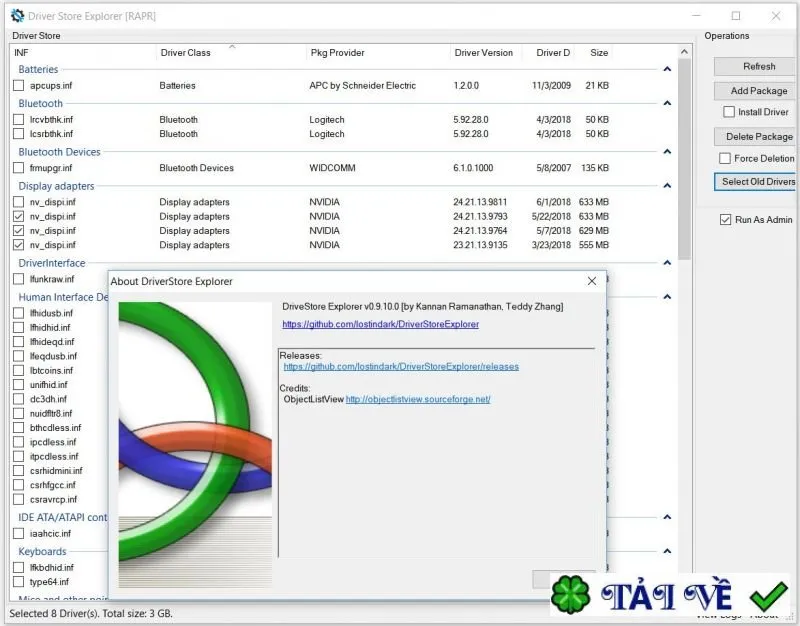Open the objectlistview.sourceforge.net link

[418, 399]
